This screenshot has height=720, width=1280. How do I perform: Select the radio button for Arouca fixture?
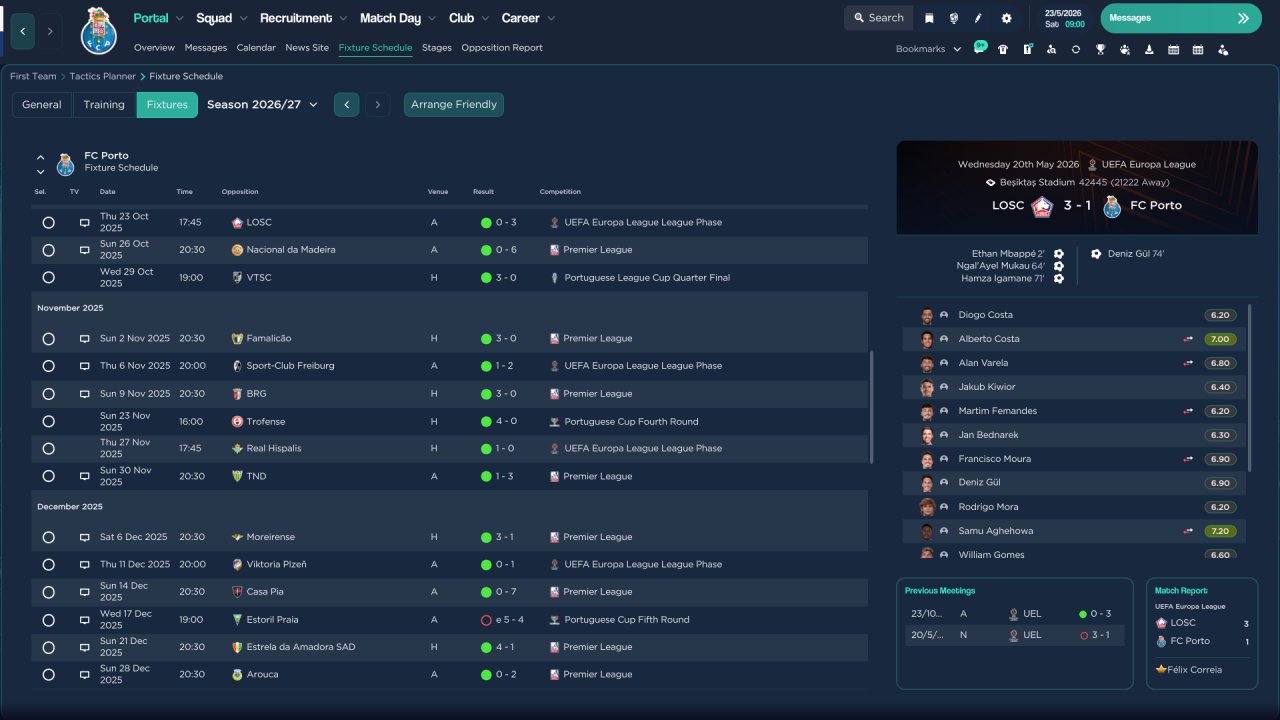tap(48, 675)
